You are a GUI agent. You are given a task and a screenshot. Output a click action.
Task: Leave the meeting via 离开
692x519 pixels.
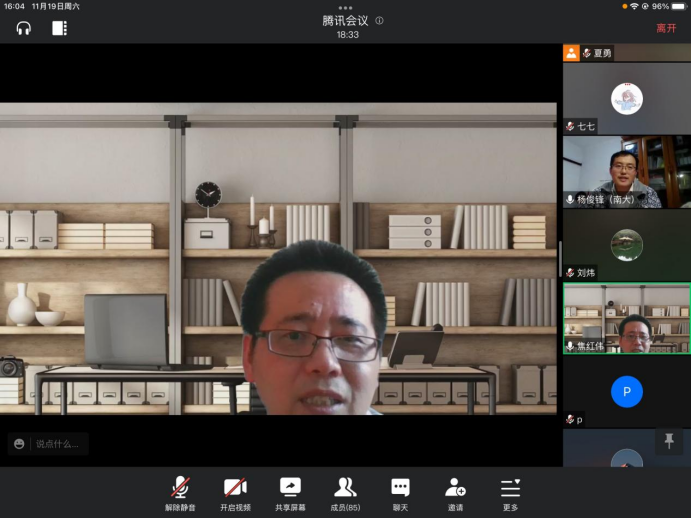(666, 28)
